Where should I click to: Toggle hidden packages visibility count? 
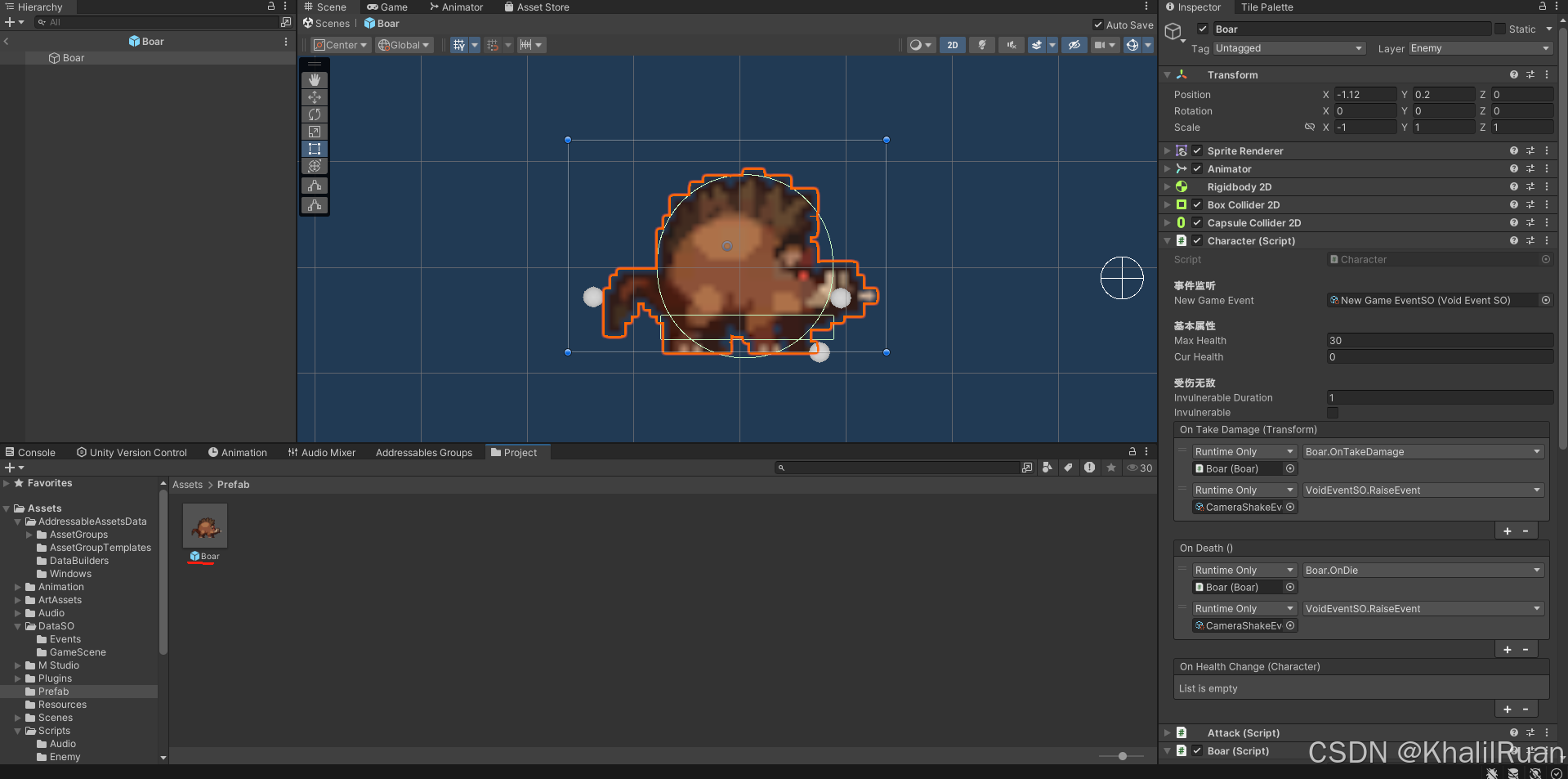(x=1140, y=468)
